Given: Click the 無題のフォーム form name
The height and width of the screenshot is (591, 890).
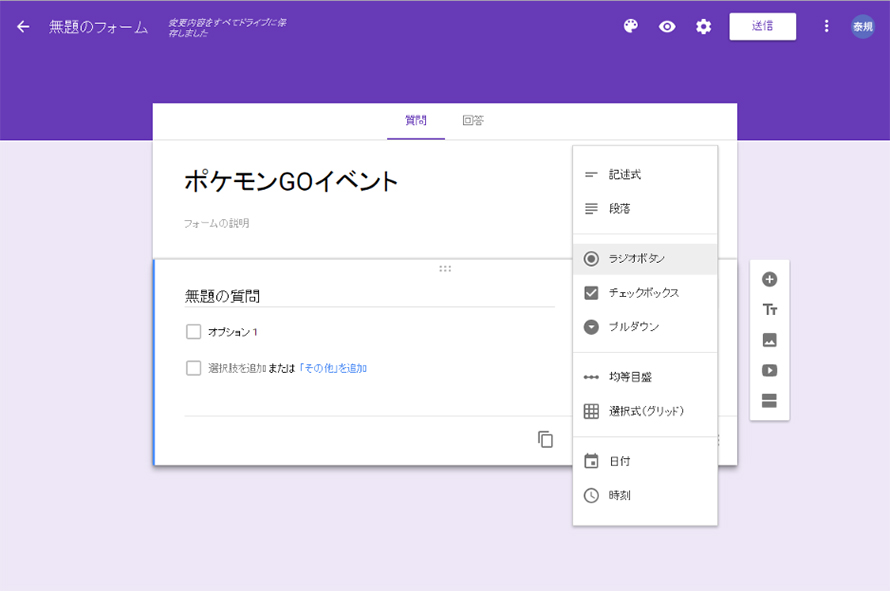Looking at the screenshot, I should coord(98,27).
